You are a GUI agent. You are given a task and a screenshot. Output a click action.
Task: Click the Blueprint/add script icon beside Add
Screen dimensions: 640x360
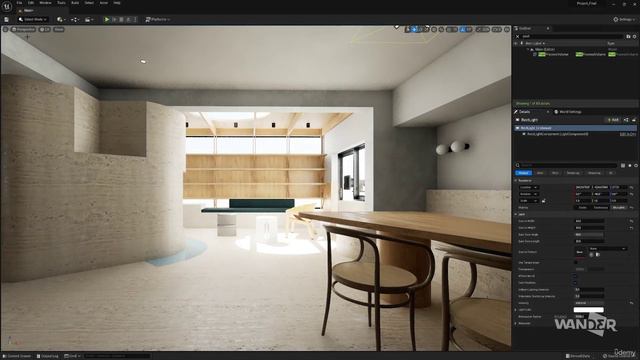coord(626,120)
